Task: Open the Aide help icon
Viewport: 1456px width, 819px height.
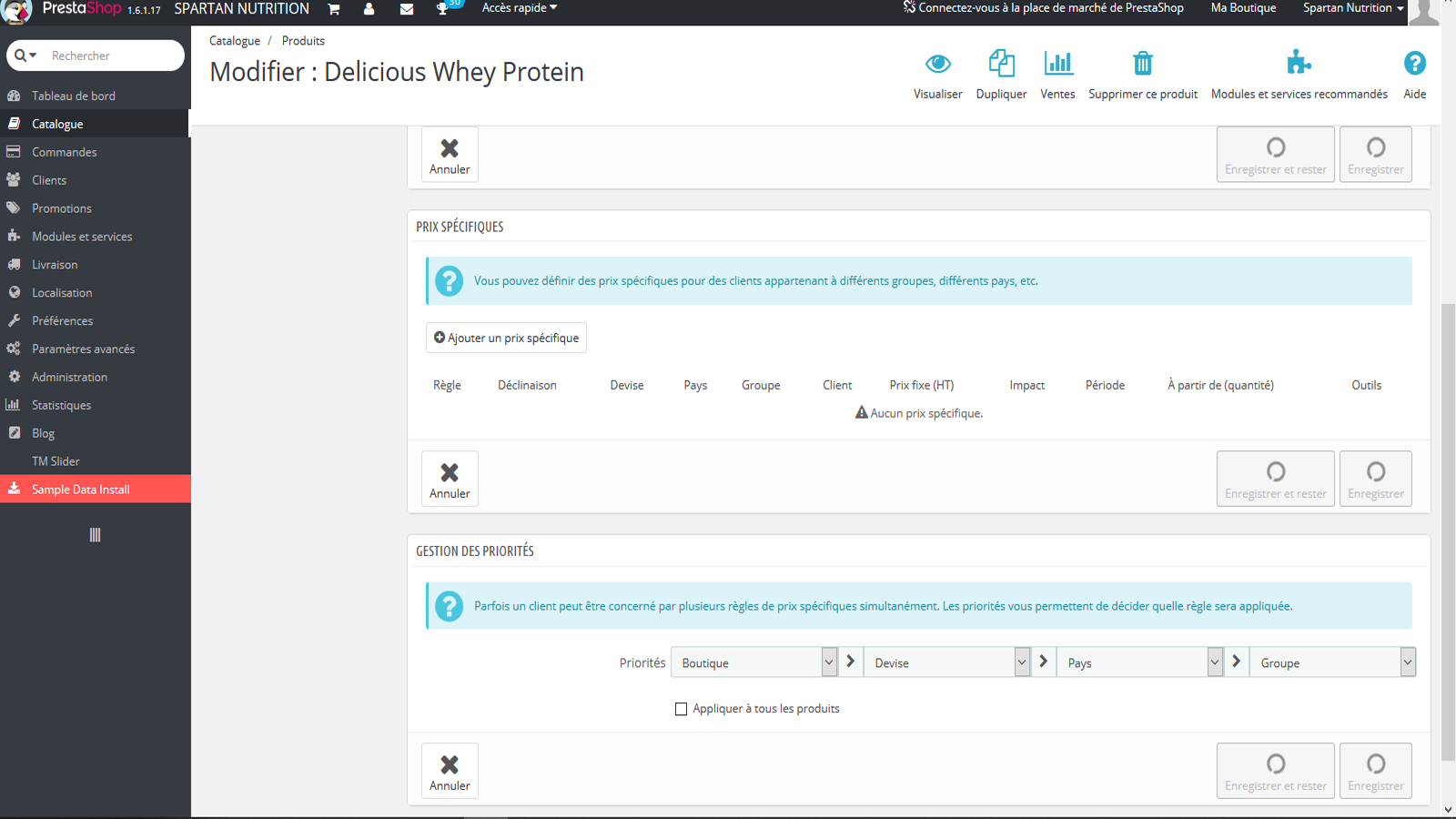Action: (1414, 63)
